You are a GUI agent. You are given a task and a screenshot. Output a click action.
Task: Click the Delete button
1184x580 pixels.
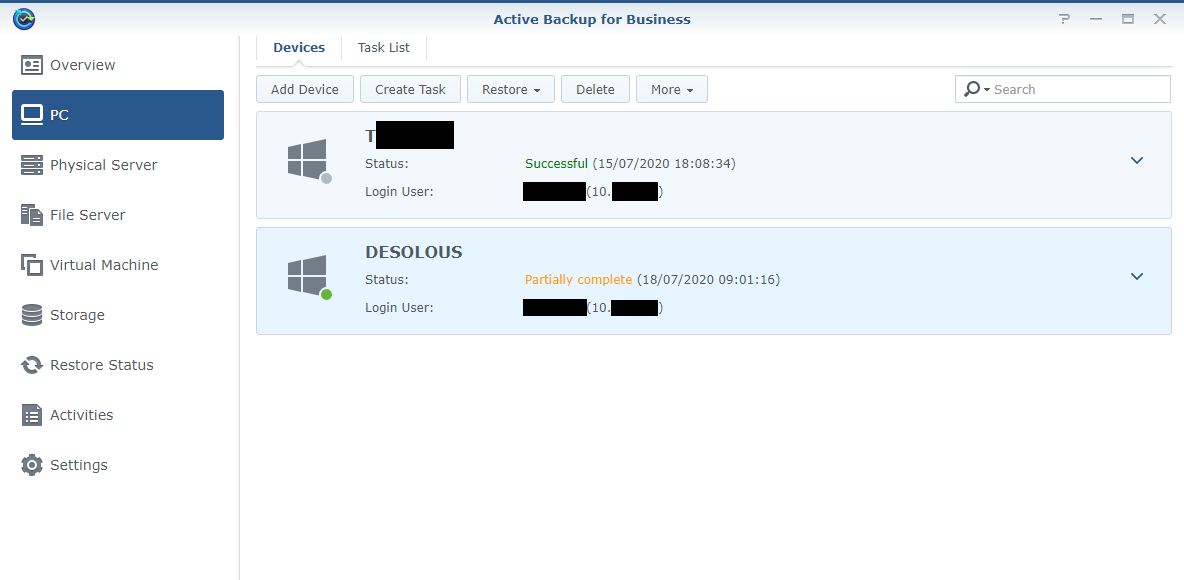tap(595, 89)
